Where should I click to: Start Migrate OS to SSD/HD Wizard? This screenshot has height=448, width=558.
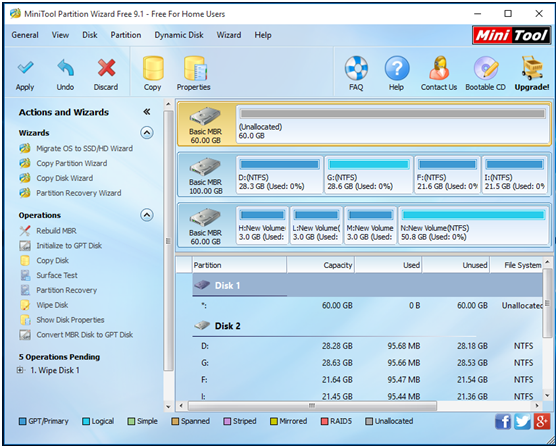click(x=84, y=148)
